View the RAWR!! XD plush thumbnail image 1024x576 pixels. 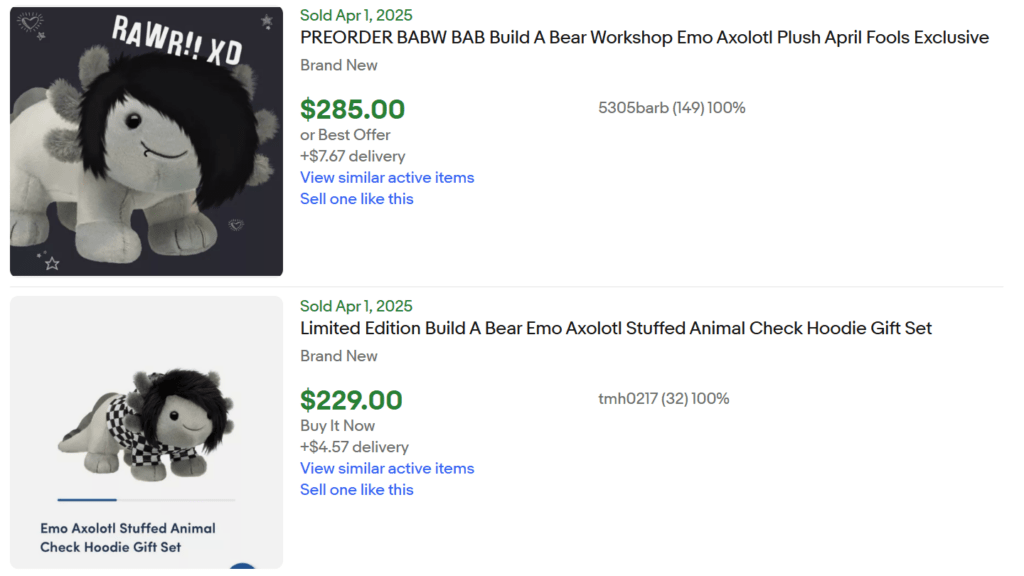[x=146, y=140]
